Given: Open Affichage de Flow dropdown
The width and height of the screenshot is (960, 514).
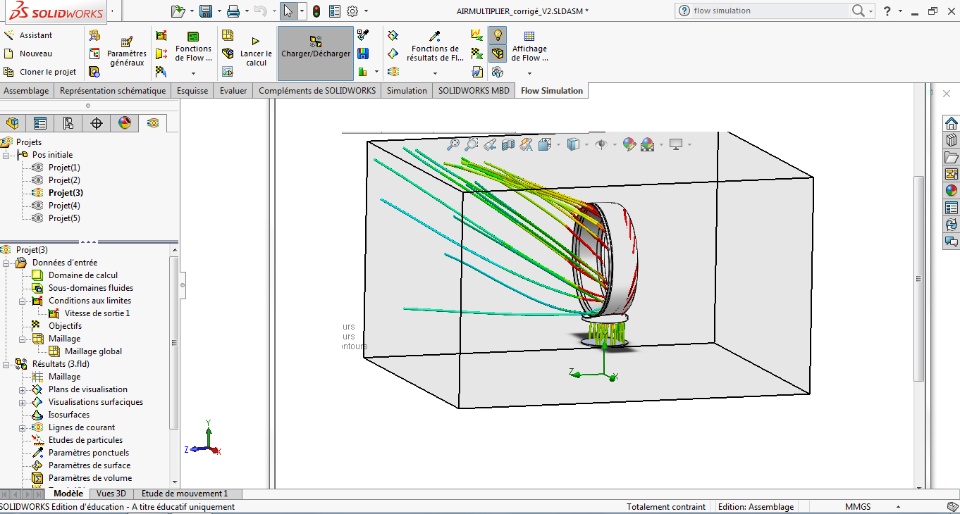Looking at the screenshot, I should [x=530, y=73].
